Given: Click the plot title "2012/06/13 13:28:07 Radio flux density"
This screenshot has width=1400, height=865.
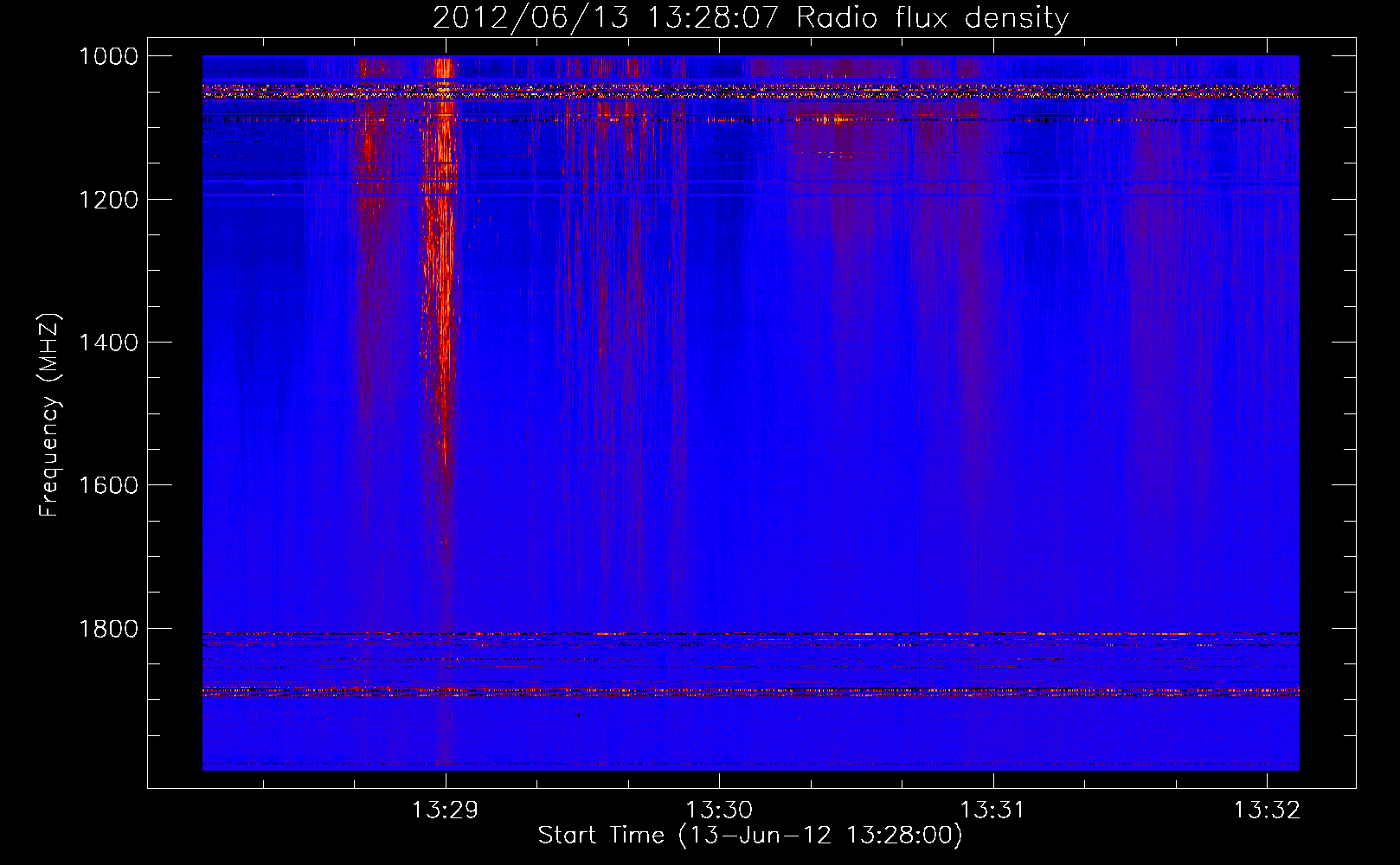Looking at the screenshot, I should tap(750, 17).
